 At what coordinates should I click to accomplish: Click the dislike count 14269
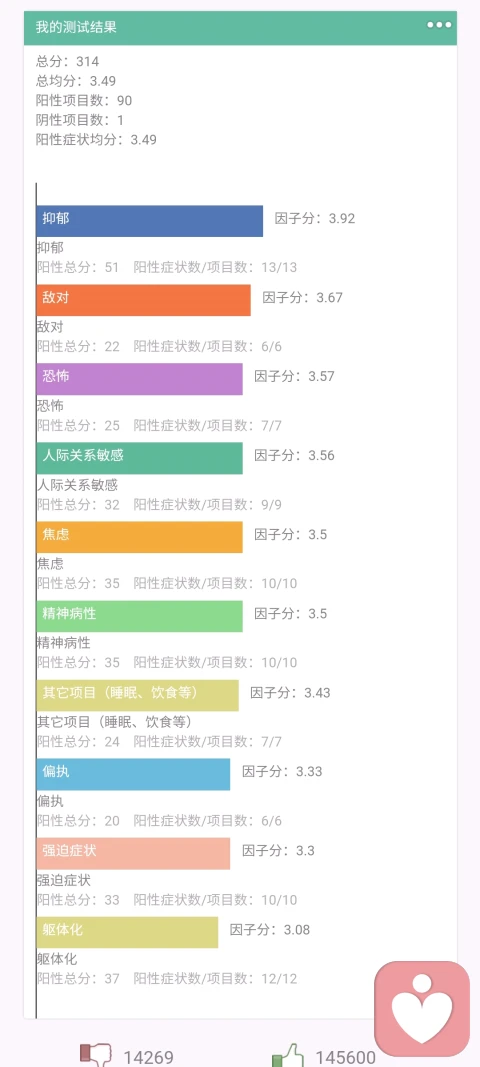(148, 1057)
